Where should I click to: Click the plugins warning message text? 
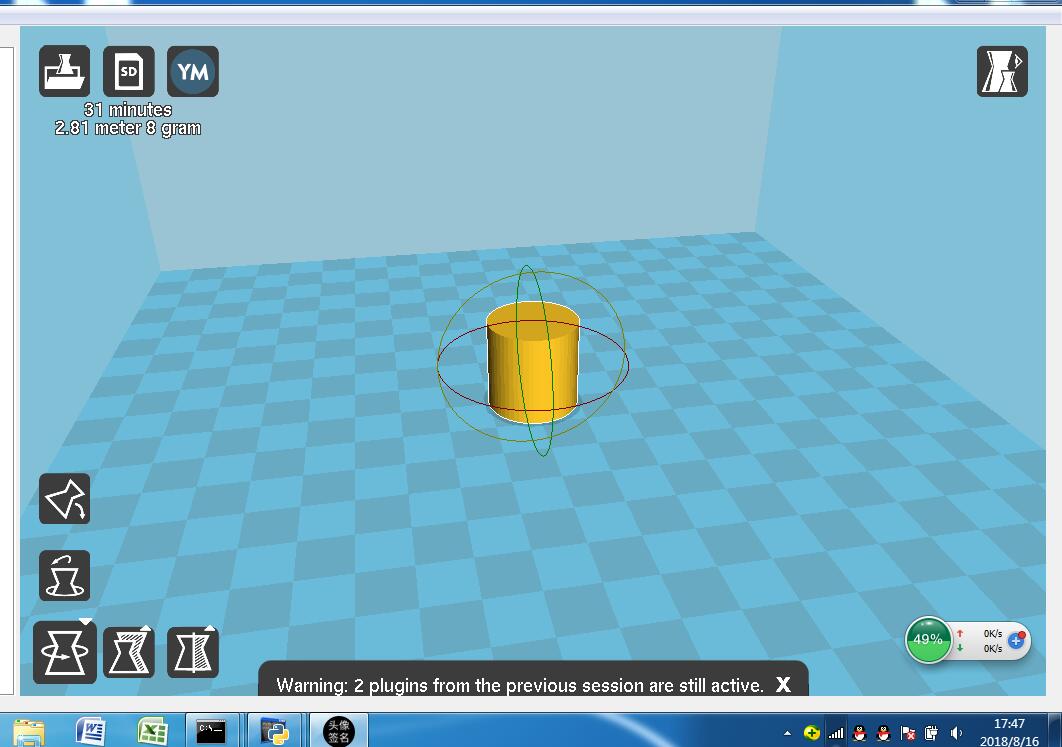pyautogui.click(x=519, y=685)
